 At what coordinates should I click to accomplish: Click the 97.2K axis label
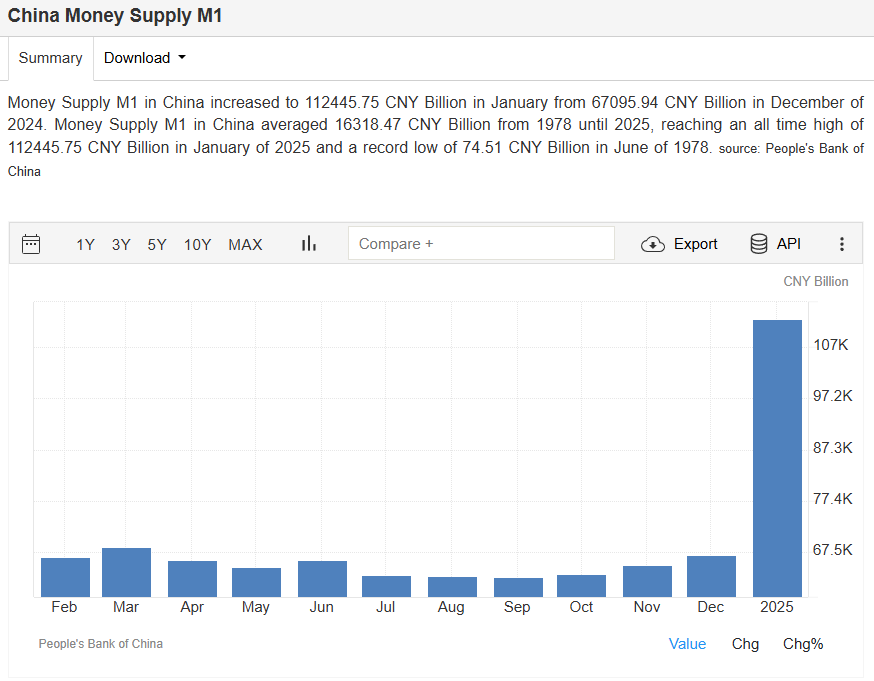(832, 396)
